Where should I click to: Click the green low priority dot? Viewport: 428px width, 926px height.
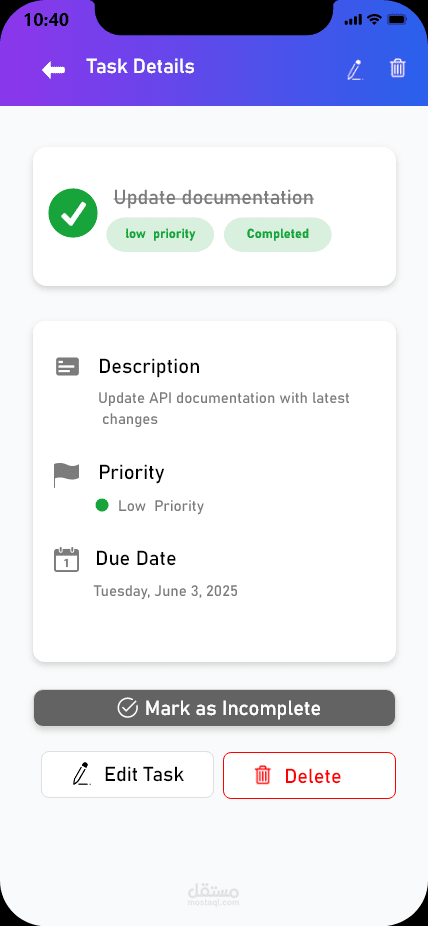tap(102, 506)
